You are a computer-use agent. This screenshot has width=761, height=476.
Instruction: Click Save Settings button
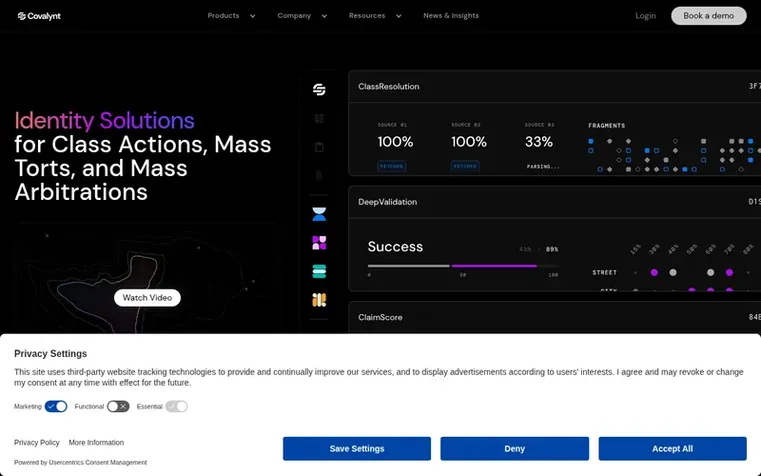pos(357,449)
